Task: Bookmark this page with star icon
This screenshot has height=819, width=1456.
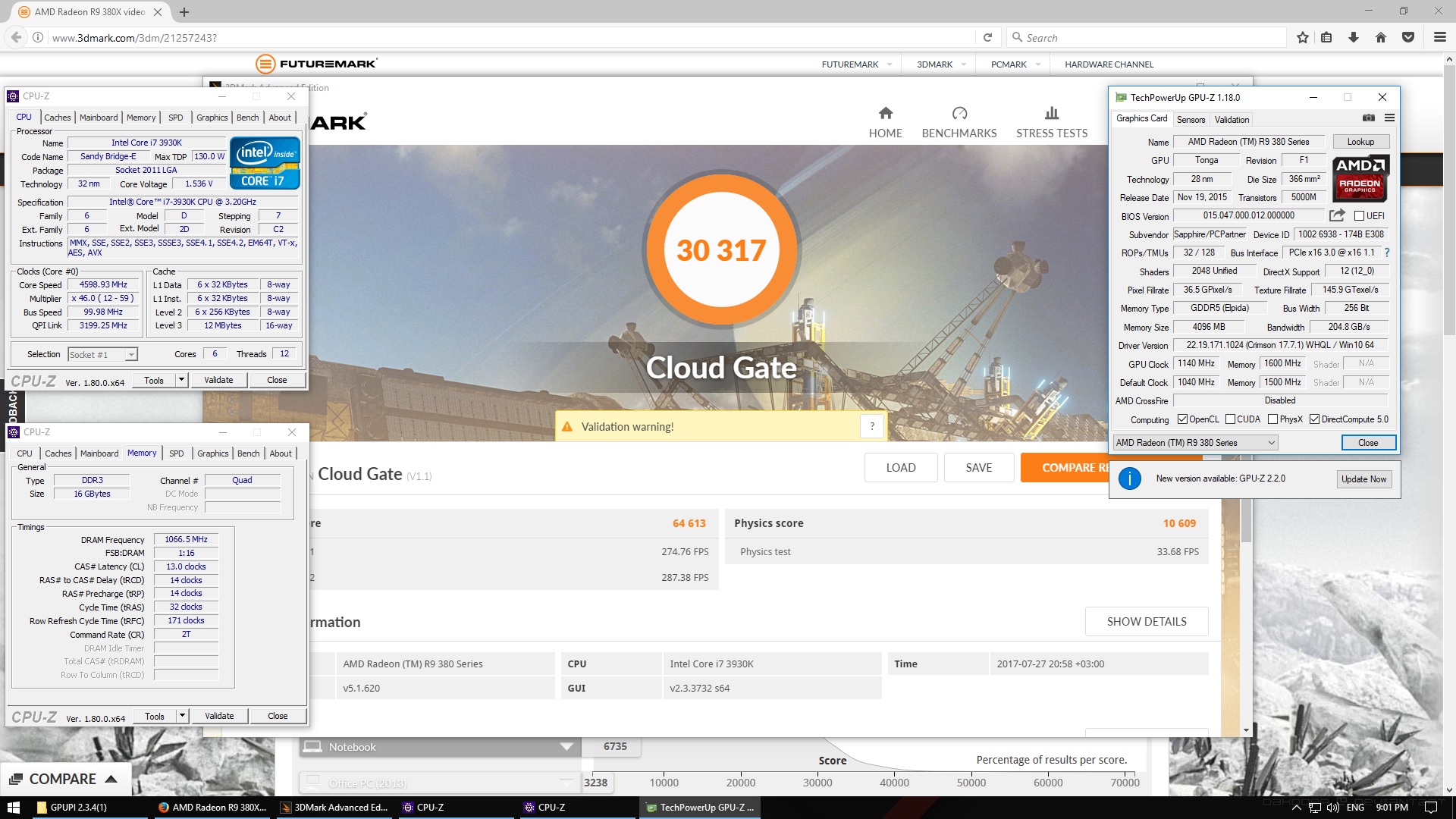Action: pyautogui.click(x=1303, y=37)
